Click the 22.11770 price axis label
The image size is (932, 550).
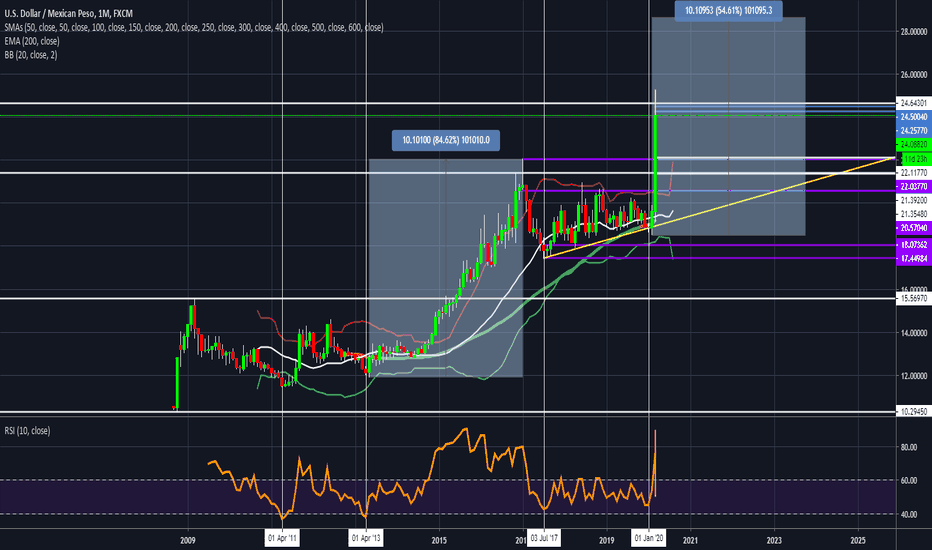click(914, 172)
